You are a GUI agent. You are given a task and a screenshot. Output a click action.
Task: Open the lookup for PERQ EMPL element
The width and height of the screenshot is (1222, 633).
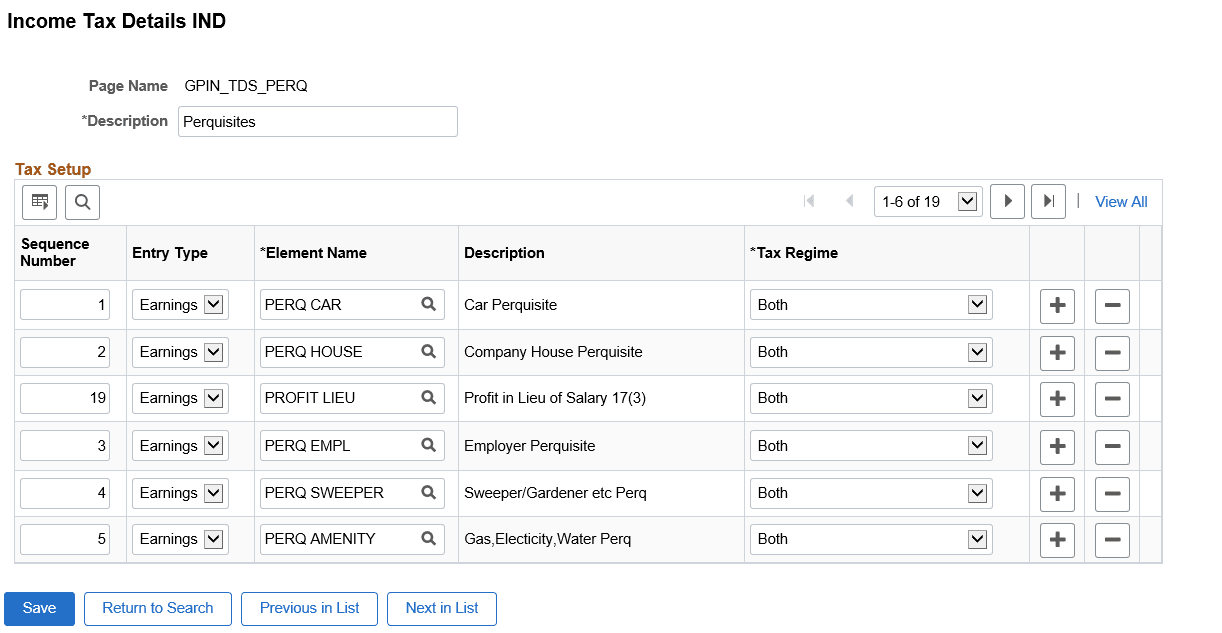427,445
